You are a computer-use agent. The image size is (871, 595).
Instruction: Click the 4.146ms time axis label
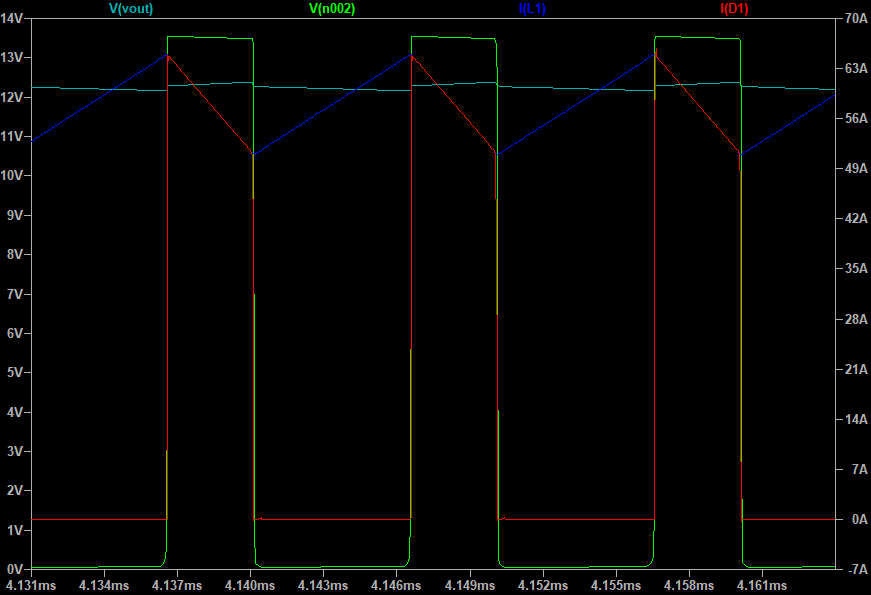[395, 582]
